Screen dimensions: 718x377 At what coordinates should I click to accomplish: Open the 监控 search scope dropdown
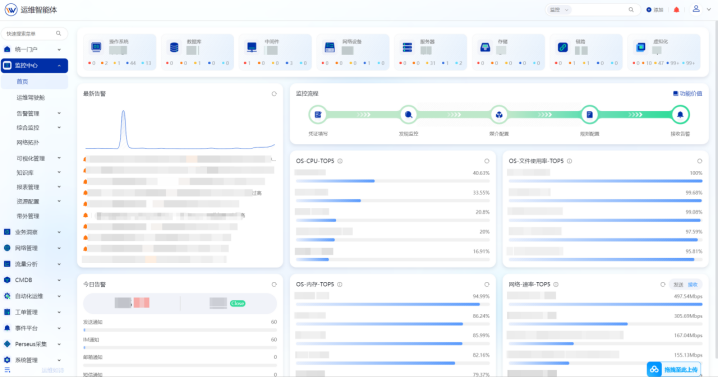coord(559,10)
